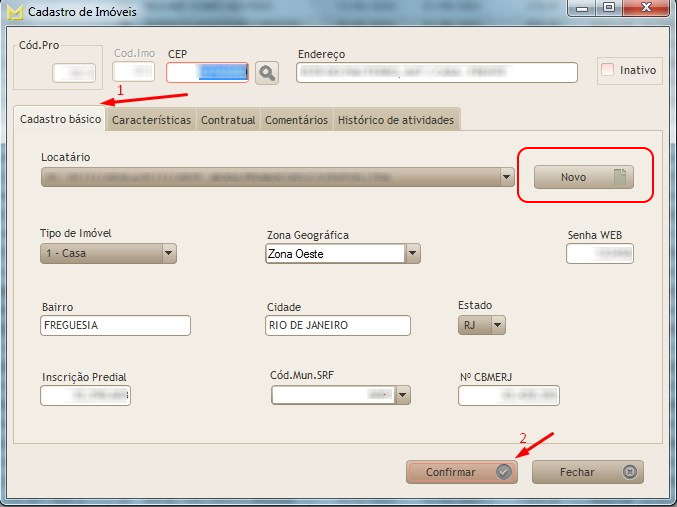This screenshot has width=677, height=507.
Task: Click the Cidade input field
Action: pos(337,326)
